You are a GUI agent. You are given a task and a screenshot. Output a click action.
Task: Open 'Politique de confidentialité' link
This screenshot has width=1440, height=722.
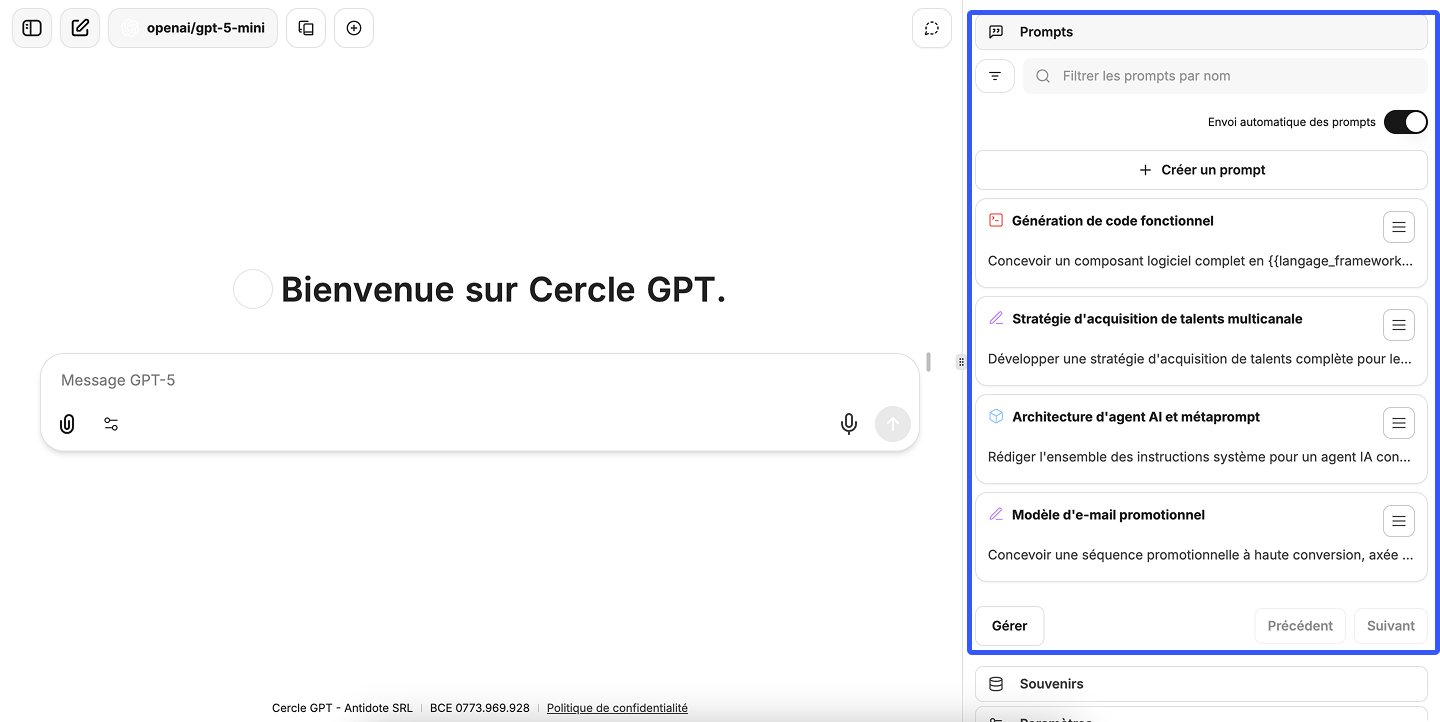click(617, 708)
